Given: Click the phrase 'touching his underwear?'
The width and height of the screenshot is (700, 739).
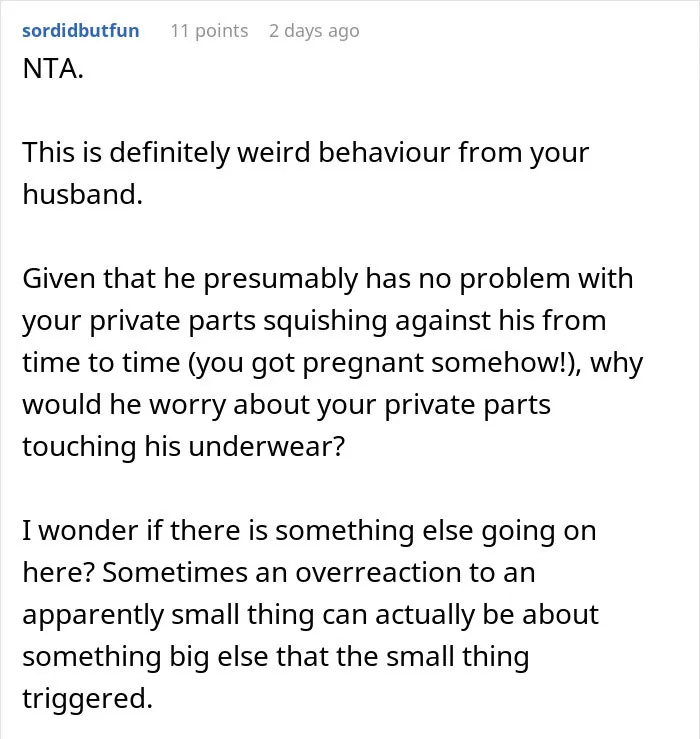Looking at the screenshot, I should [x=184, y=446].
